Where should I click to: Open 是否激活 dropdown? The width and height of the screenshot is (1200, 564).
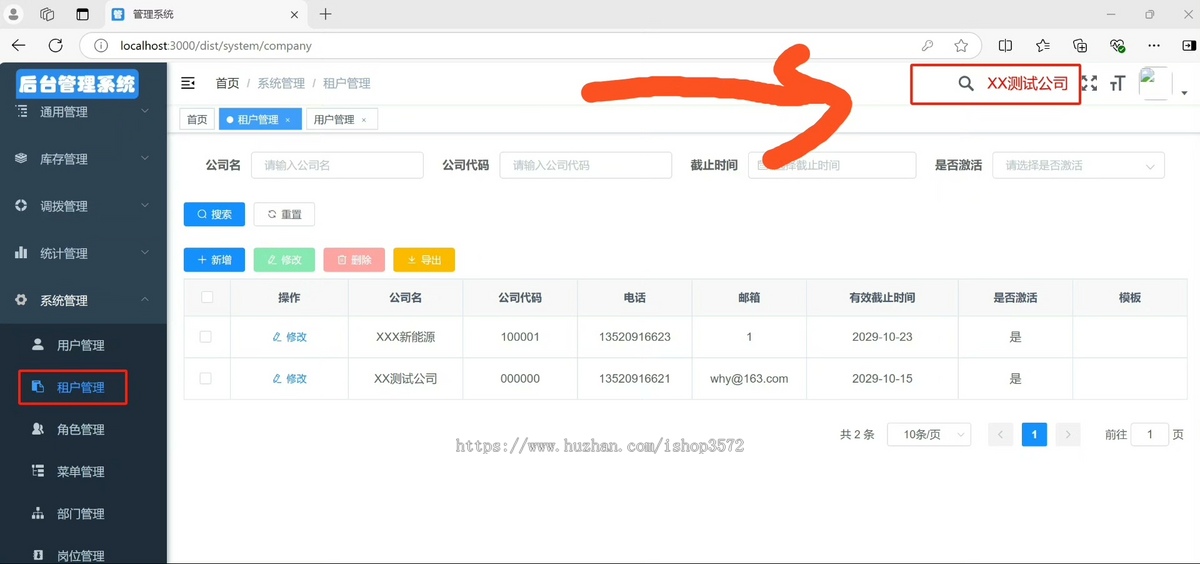[1078, 165]
